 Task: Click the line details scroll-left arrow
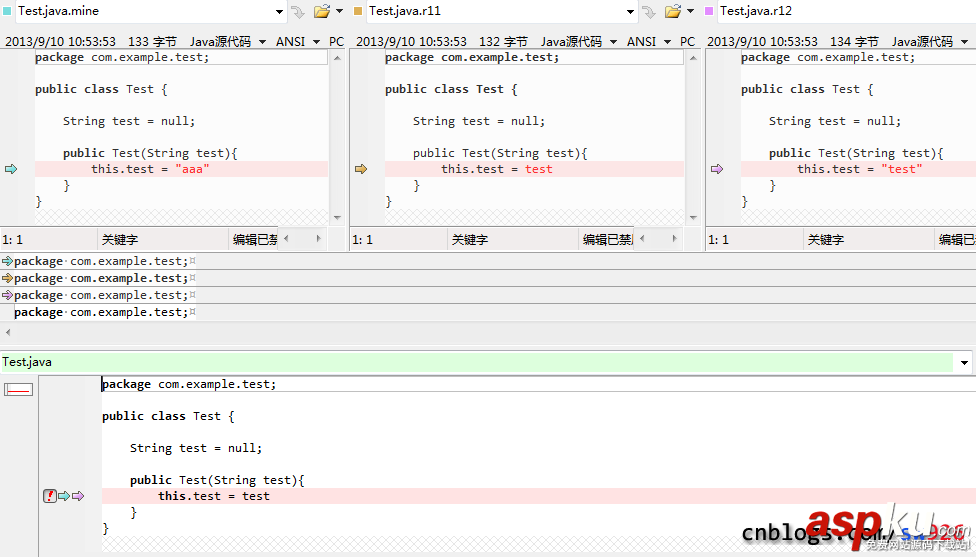click(x=7, y=332)
